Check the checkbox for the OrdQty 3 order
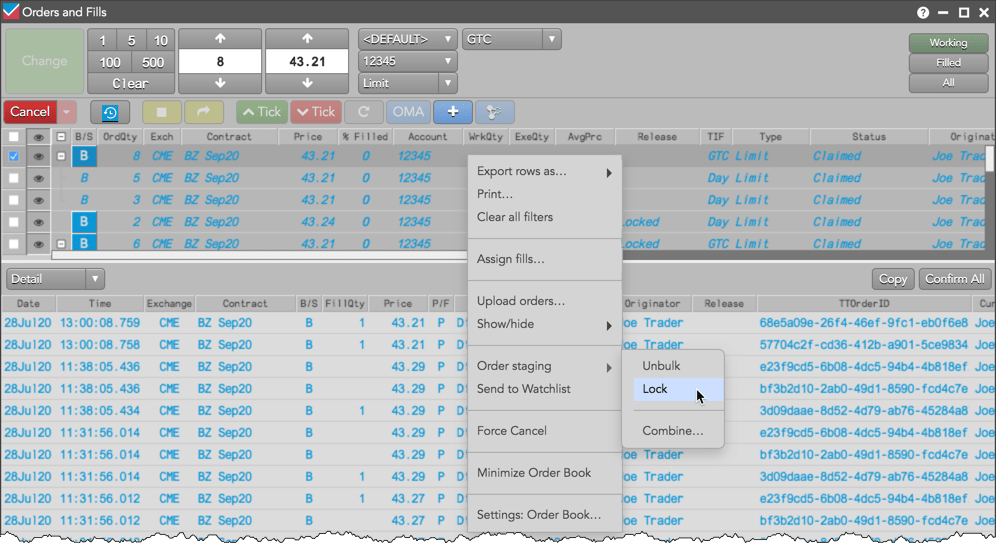996x543 pixels. [x=13, y=200]
